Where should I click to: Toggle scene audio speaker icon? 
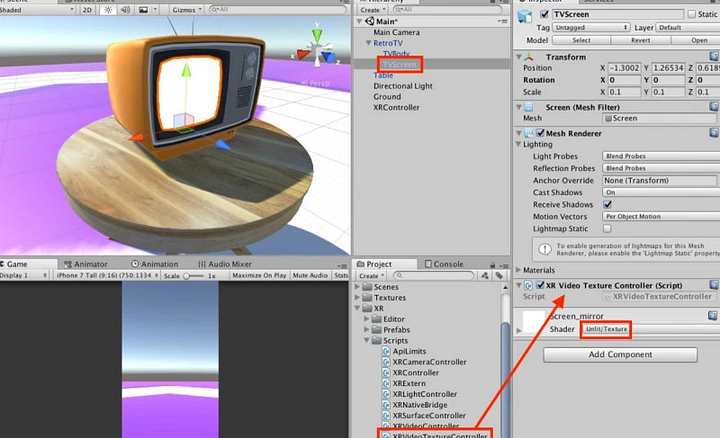point(125,10)
